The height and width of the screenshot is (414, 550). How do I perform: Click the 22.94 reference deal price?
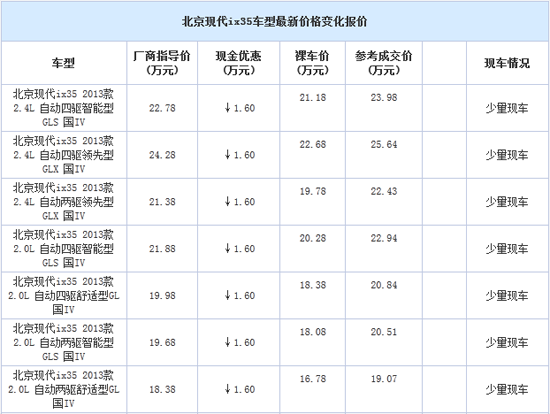(384, 239)
